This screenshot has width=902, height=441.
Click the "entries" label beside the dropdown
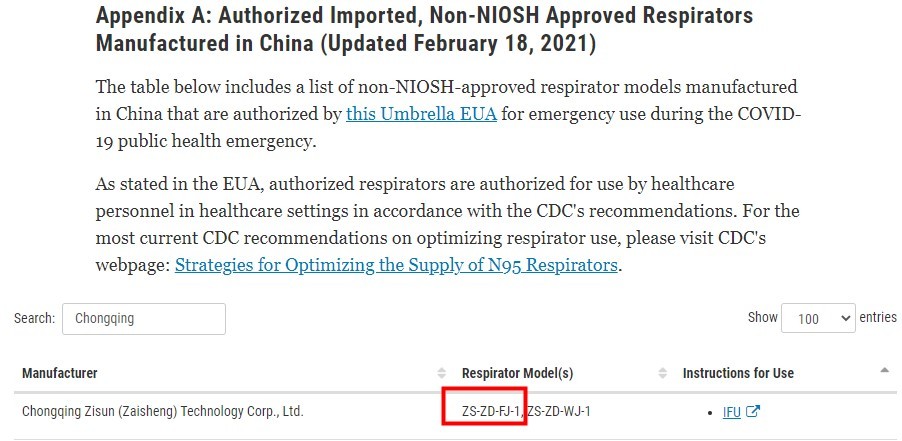click(x=878, y=317)
